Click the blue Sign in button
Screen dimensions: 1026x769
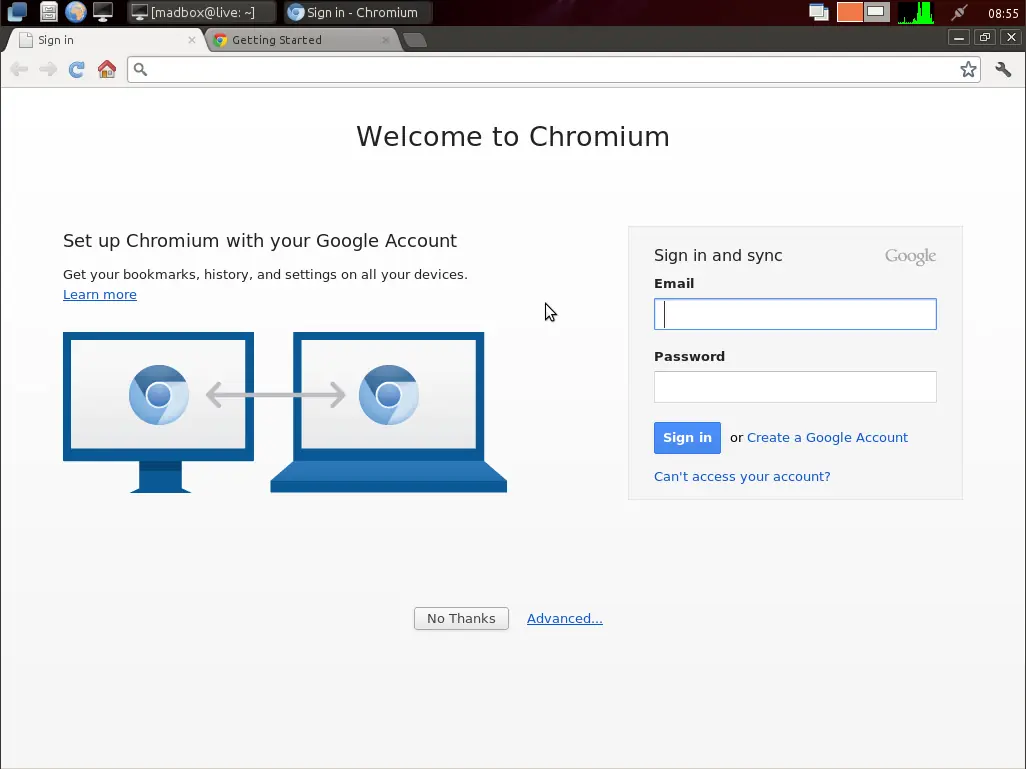click(x=687, y=438)
